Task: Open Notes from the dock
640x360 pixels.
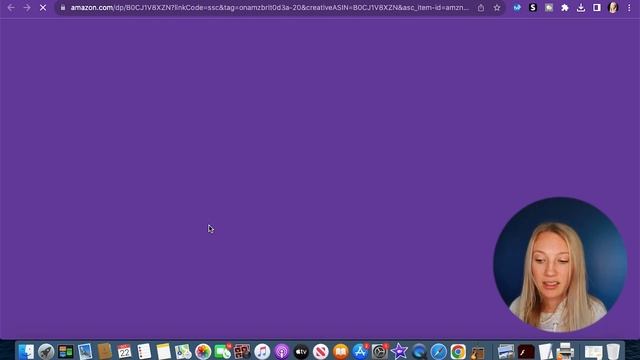Action: point(163,351)
